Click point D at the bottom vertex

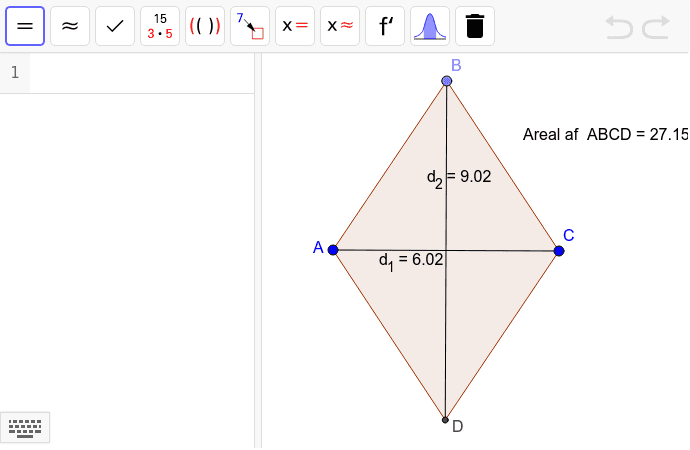[x=445, y=420]
